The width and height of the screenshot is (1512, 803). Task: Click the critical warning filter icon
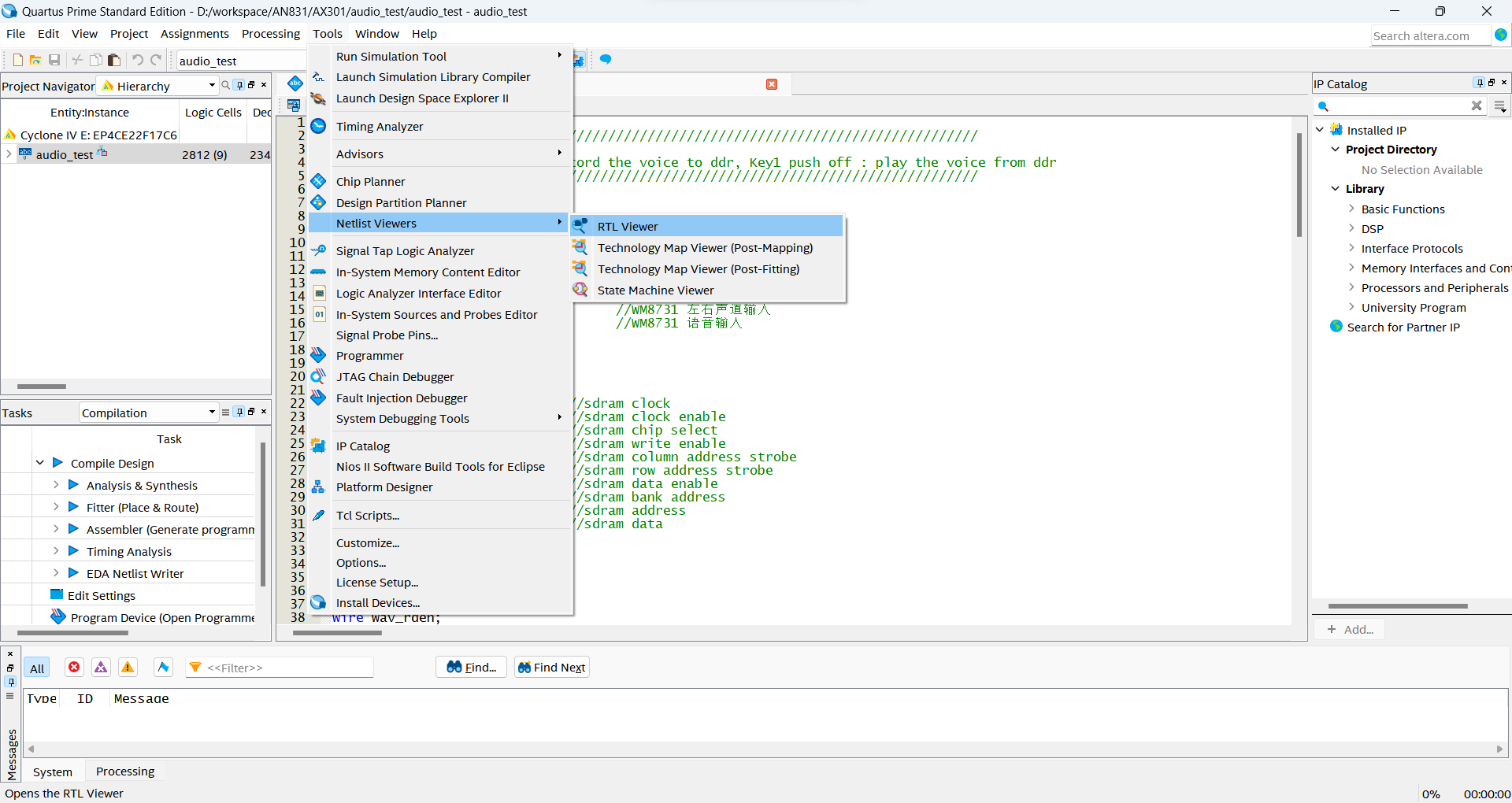101,667
